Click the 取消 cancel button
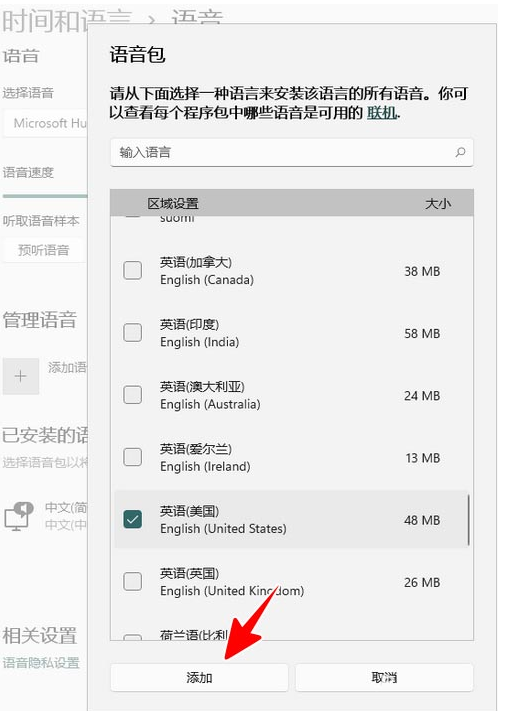Viewport: 506px width, 711px height. 384,677
